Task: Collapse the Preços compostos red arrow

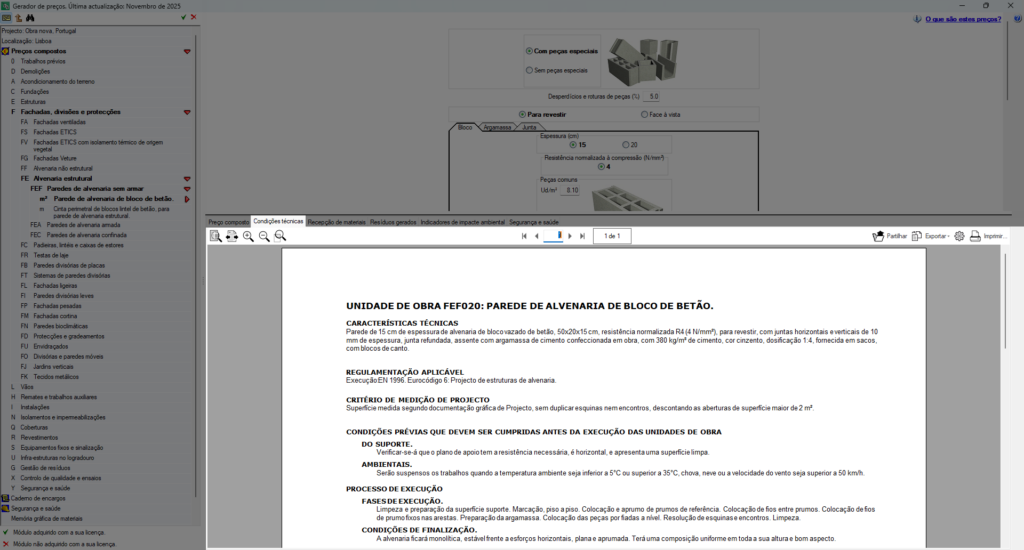Action: [187, 52]
